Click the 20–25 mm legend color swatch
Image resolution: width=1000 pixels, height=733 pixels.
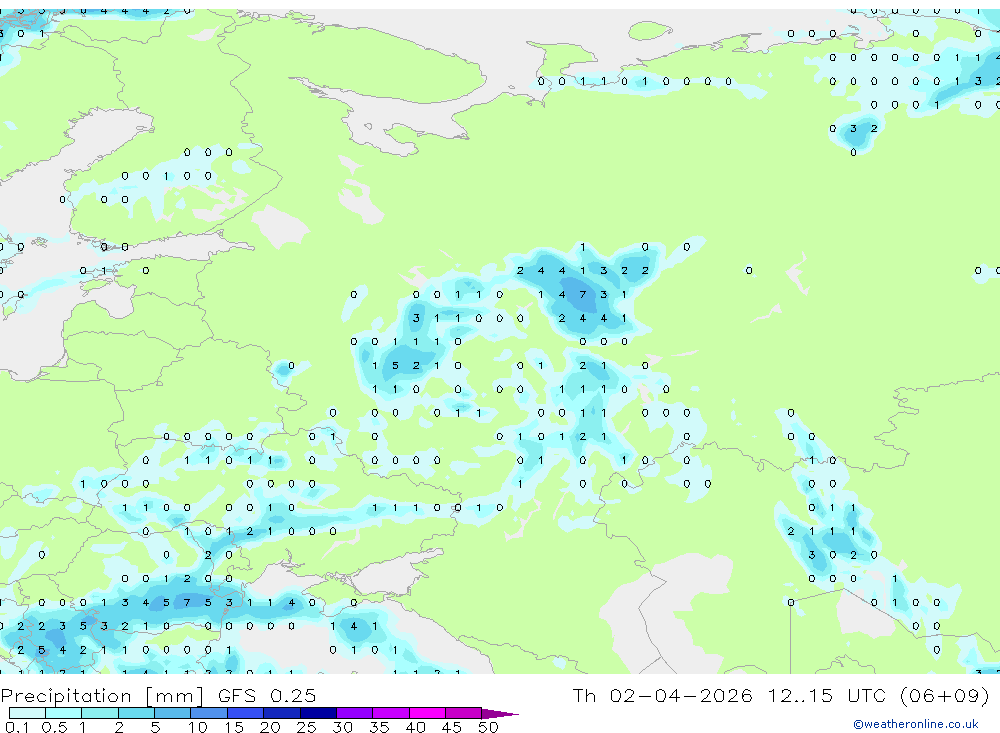pyautogui.click(x=282, y=713)
